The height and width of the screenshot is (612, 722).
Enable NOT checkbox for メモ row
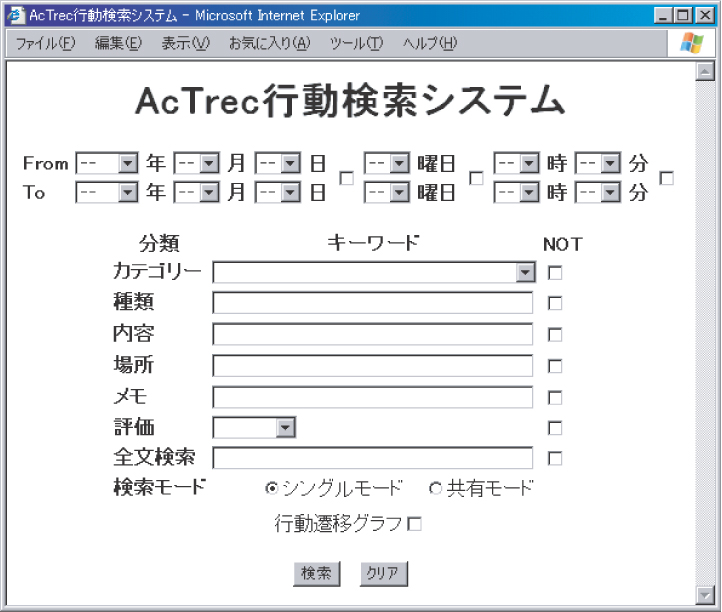pyautogui.click(x=555, y=397)
